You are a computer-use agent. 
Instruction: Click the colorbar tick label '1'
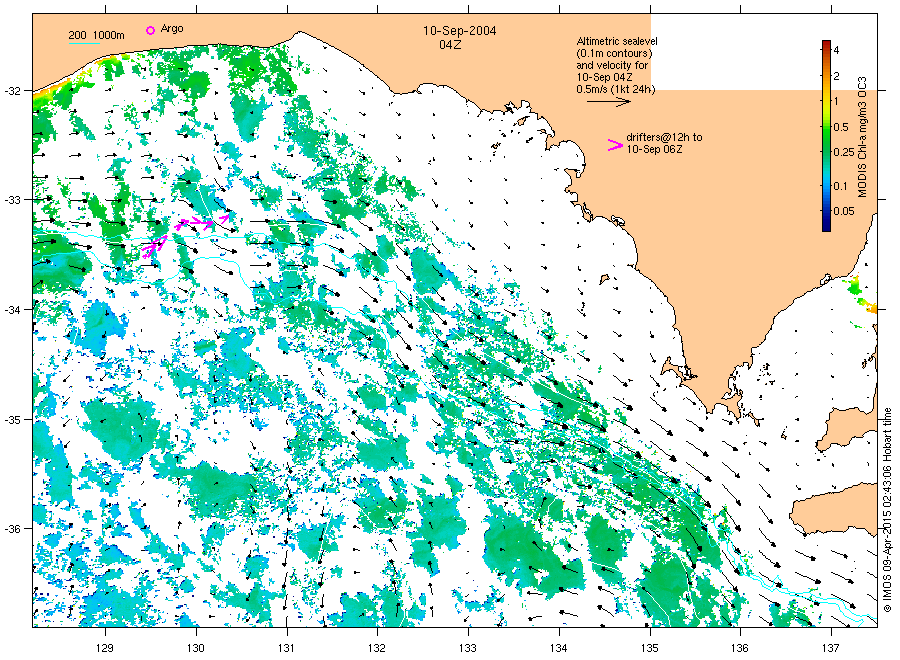click(x=836, y=102)
